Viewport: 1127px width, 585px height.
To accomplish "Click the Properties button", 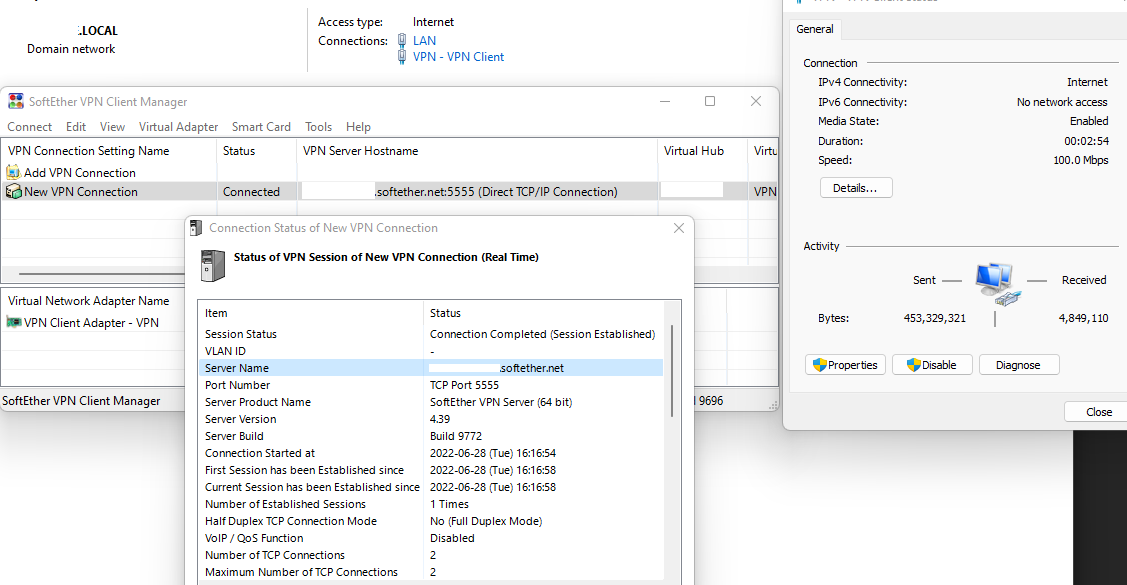I will pos(845,365).
